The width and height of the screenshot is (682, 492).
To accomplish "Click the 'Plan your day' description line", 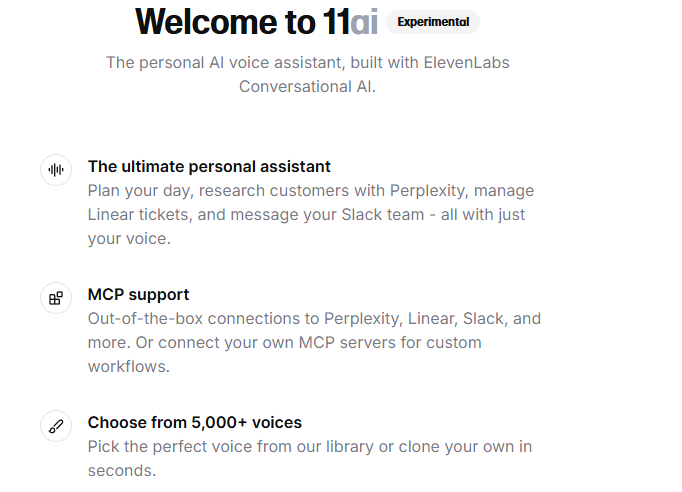I will coord(311,191).
